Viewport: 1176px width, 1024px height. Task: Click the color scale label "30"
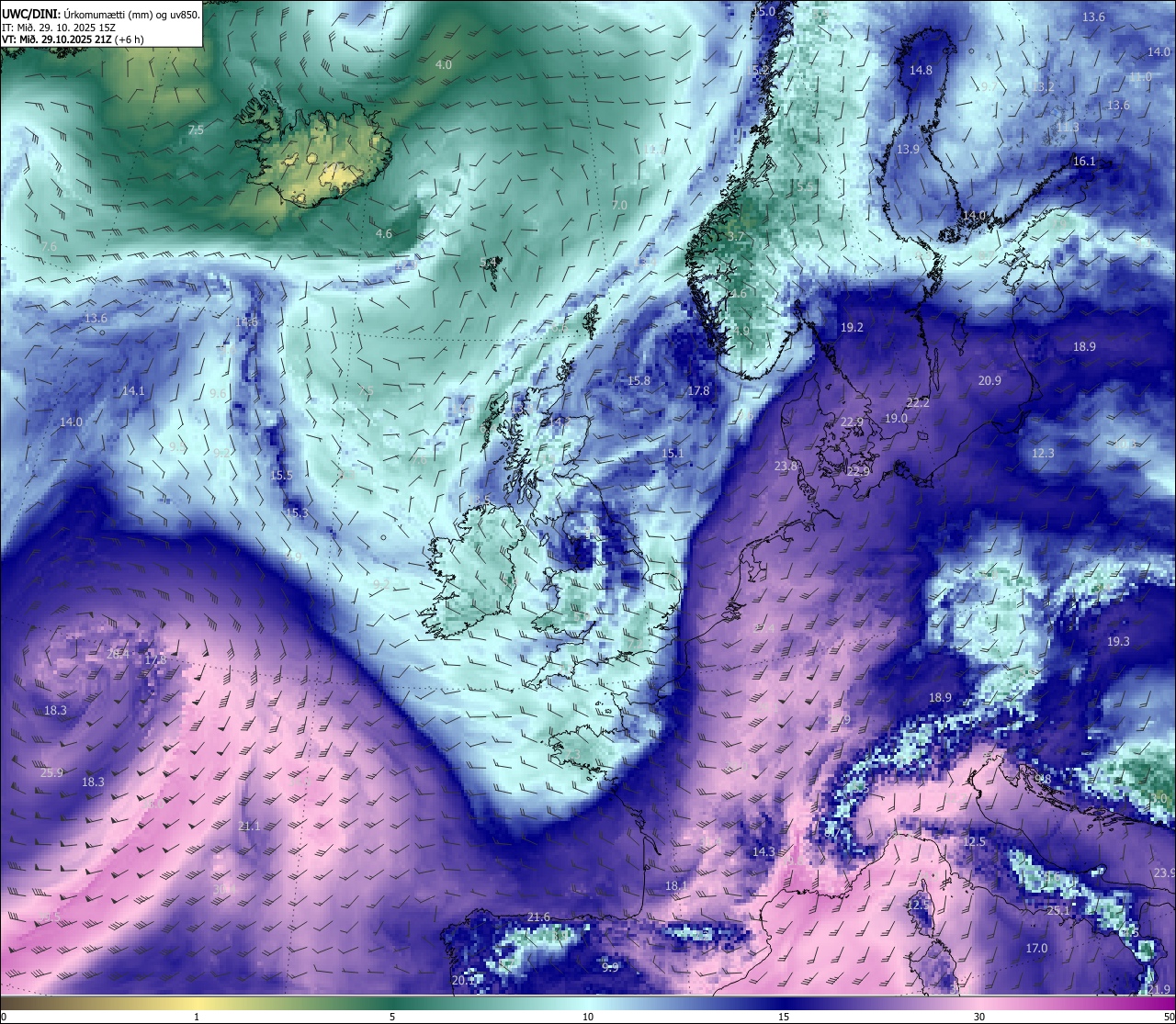[979, 1017]
